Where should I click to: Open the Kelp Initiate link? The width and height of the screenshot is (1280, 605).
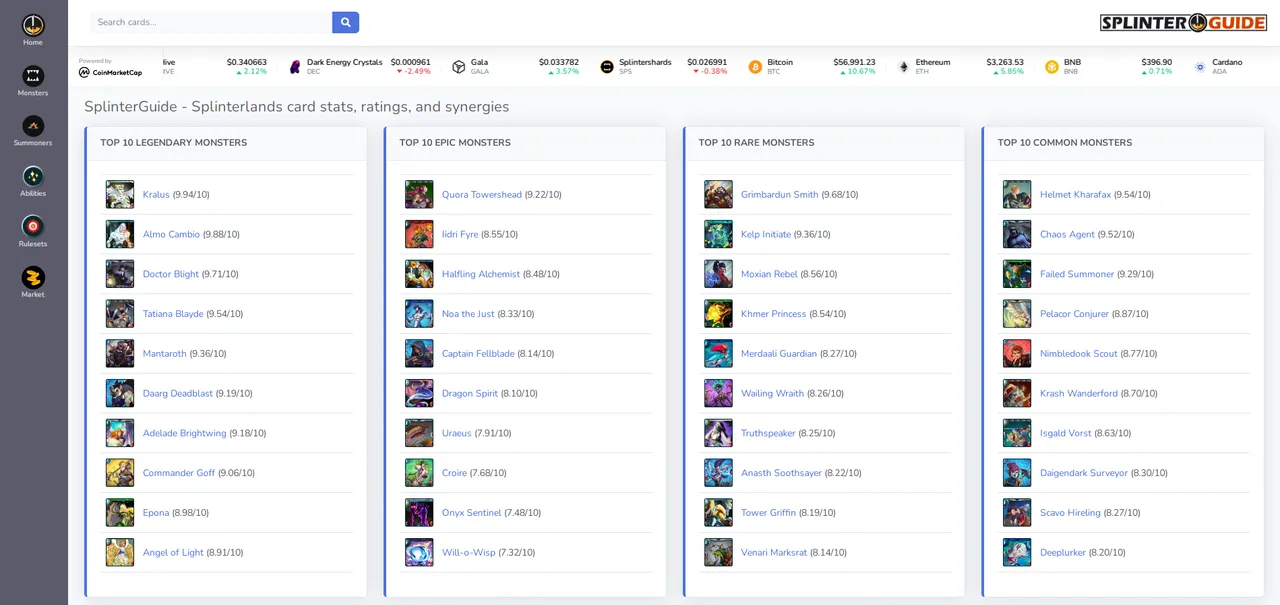(766, 234)
